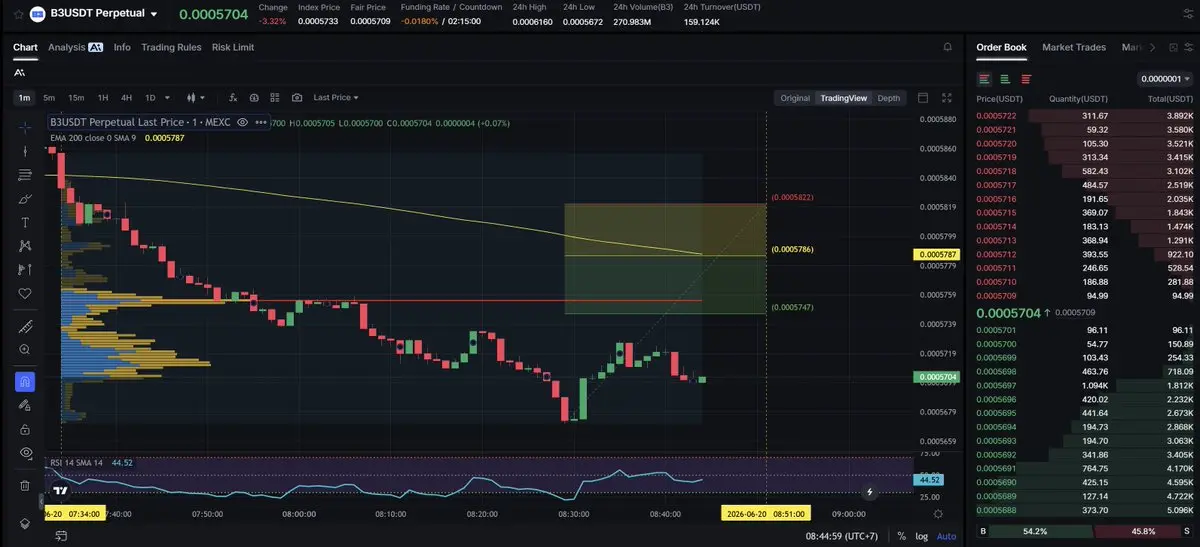
Task: Select the patterns drawing tool
Action: pos(25,246)
